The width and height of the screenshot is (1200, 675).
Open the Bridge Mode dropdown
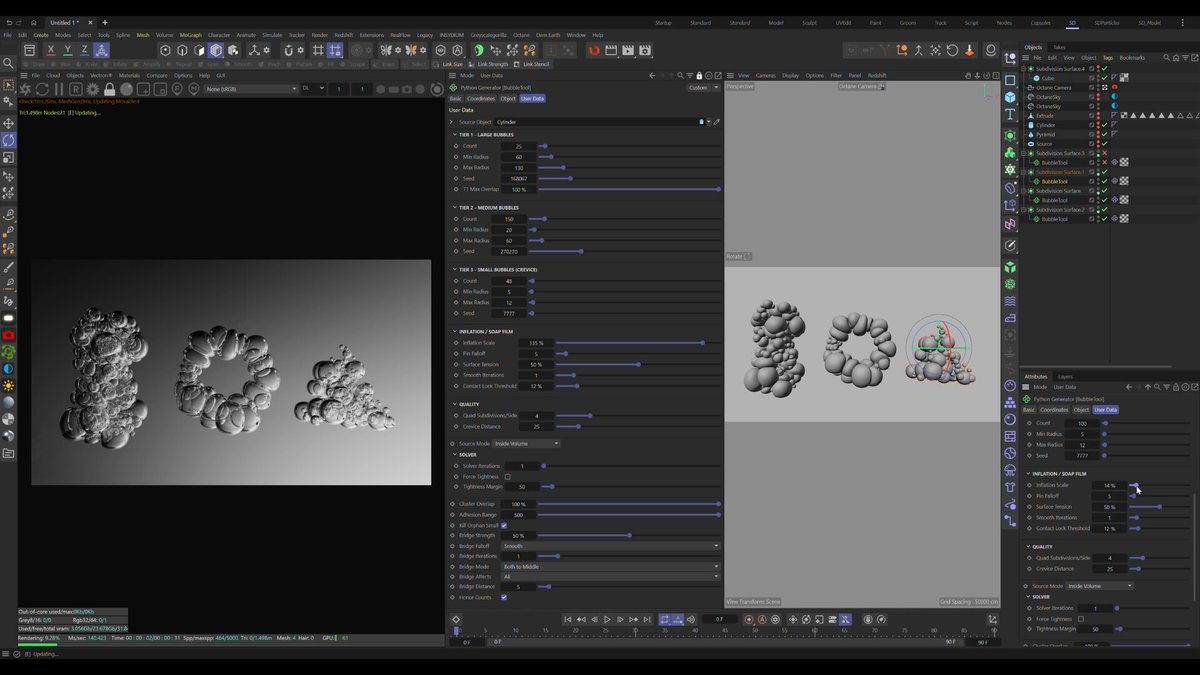(x=610, y=567)
